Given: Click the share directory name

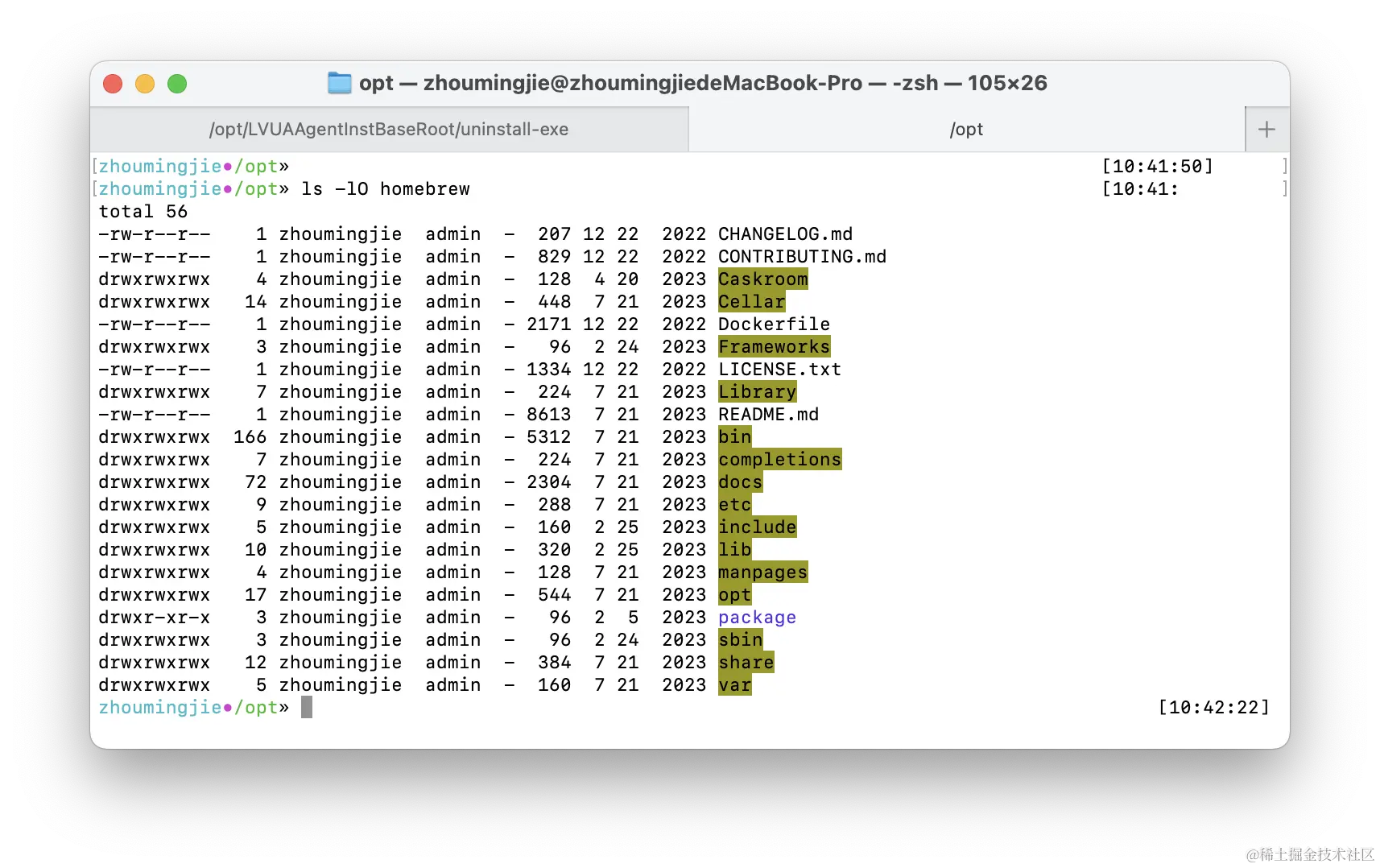Looking at the screenshot, I should (746, 663).
